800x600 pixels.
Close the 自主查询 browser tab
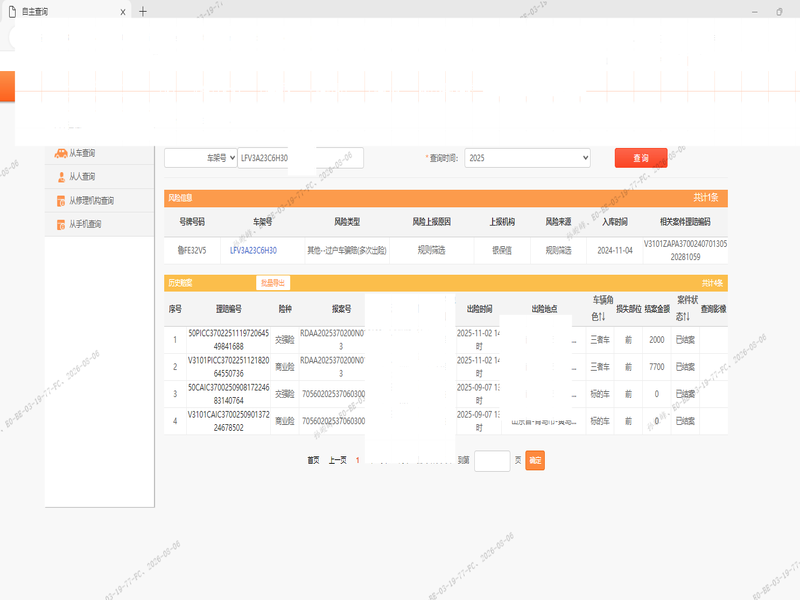point(123,12)
